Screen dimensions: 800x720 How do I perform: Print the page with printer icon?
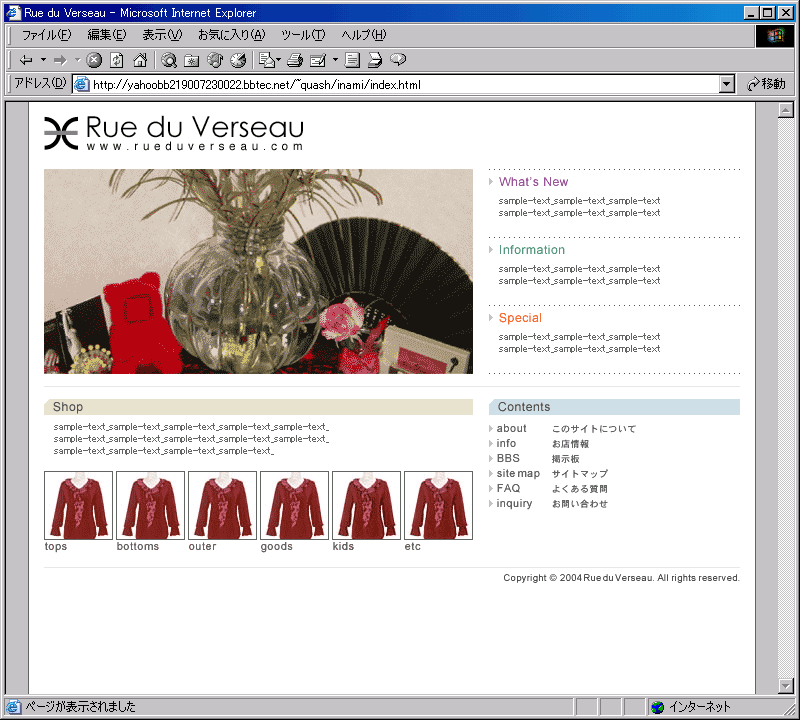[295, 60]
